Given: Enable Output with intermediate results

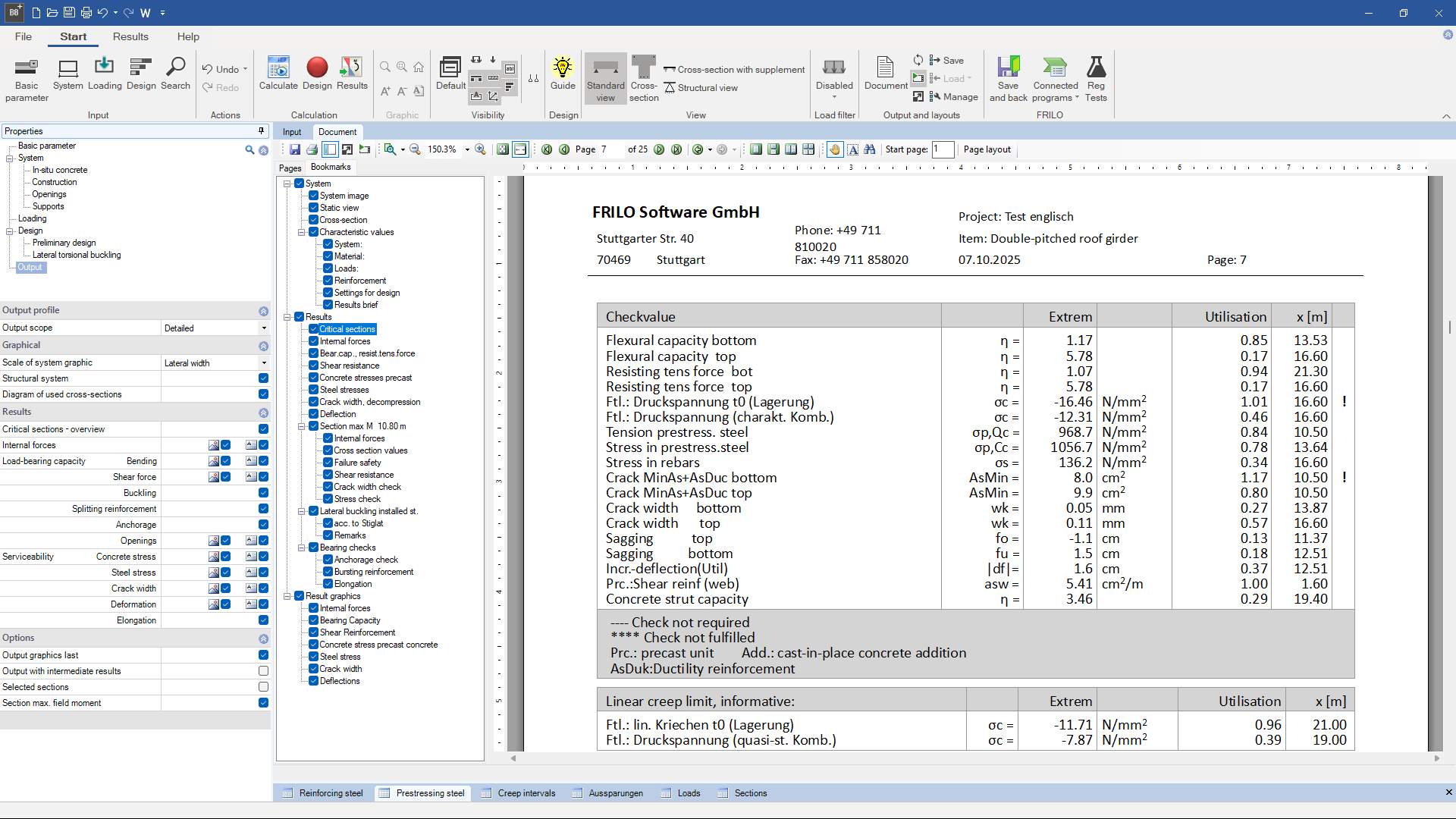Looking at the screenshot, I should 263,670.
